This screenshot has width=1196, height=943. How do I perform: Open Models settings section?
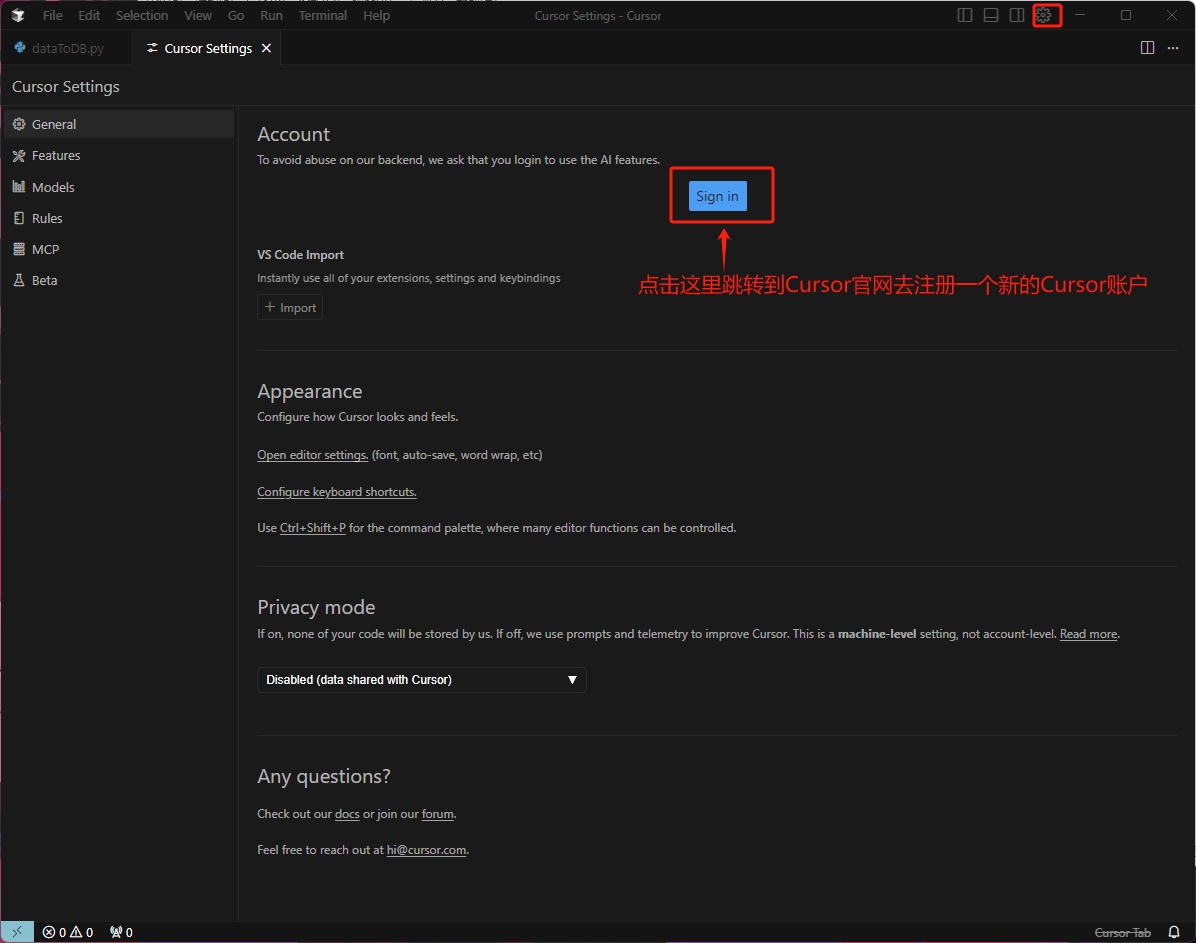click(x=119, y=187)
